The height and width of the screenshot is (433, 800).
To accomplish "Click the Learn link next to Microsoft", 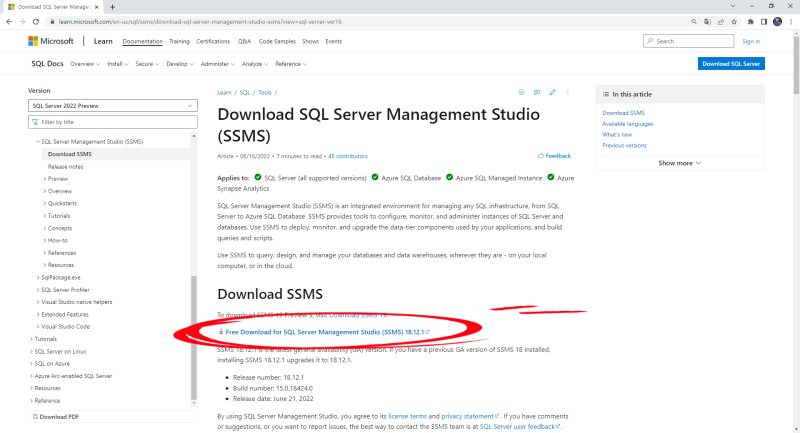I will click(103, 41).
